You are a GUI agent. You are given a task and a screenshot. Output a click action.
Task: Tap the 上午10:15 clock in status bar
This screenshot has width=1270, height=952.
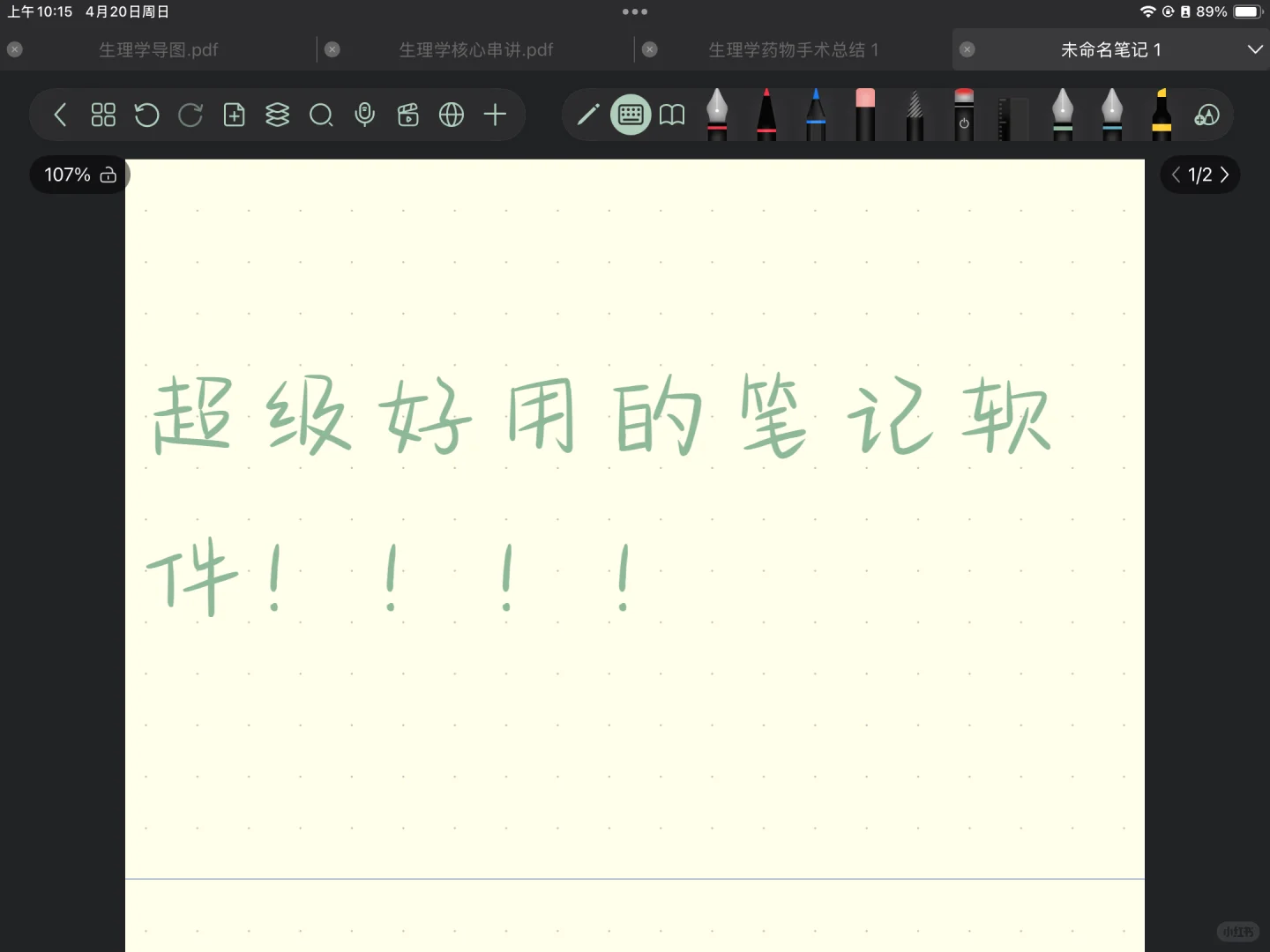tap(40, 11)
